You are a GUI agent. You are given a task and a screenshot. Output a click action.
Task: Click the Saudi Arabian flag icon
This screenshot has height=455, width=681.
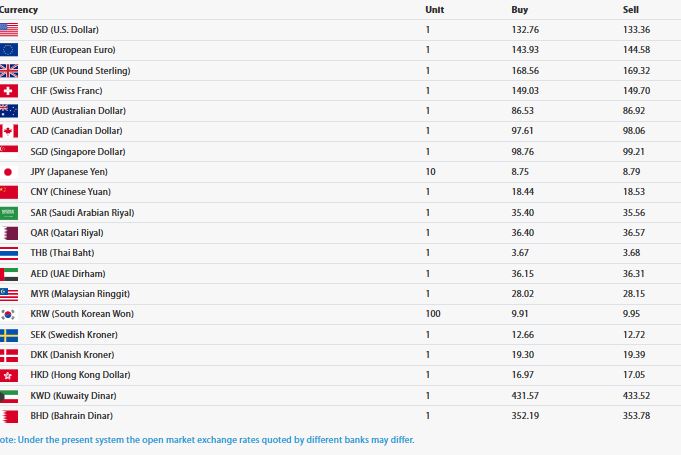[x=9, y=213]
